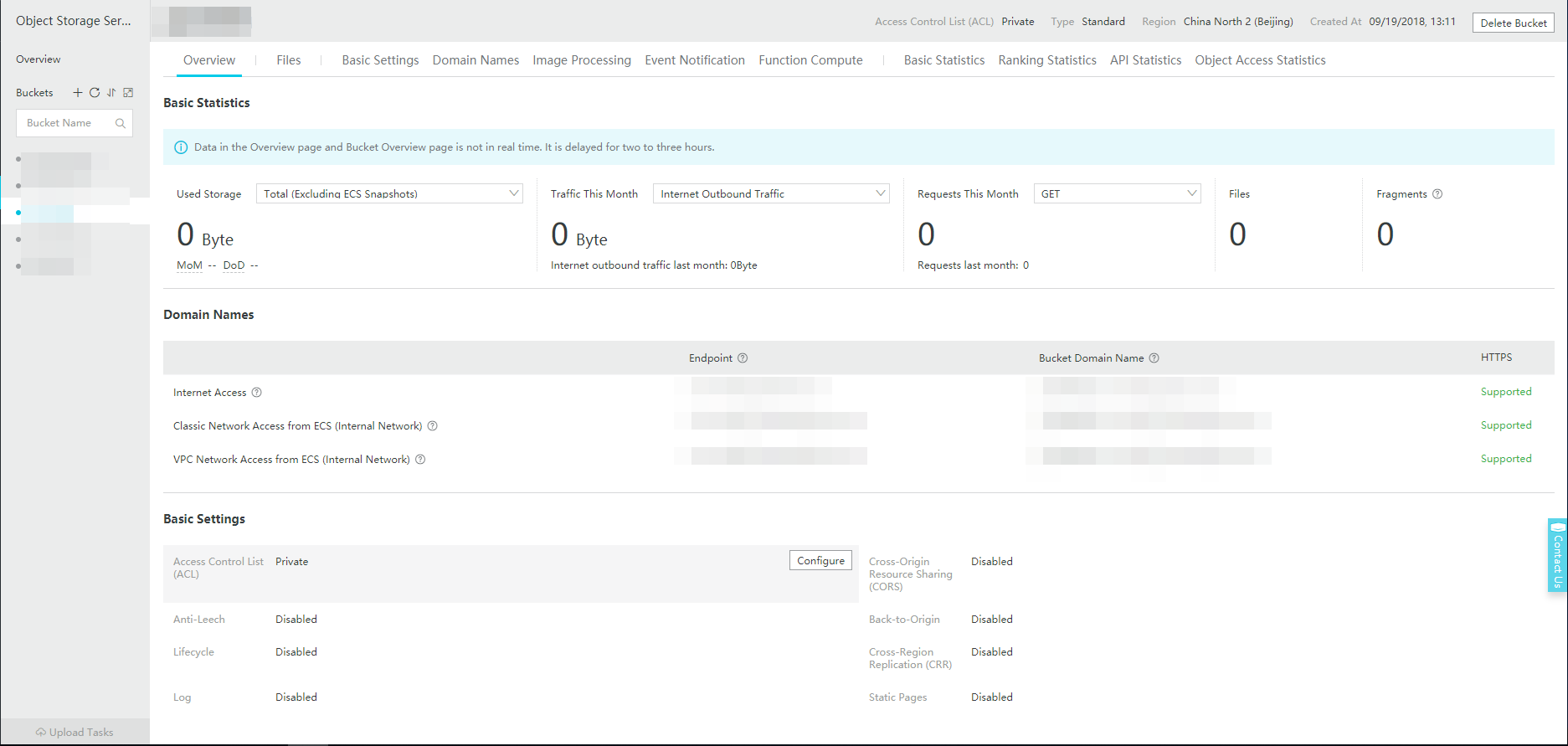Click the expand bucket list icon
Image resolution: width=1568 pixels, height=746 pixels.
128,93
